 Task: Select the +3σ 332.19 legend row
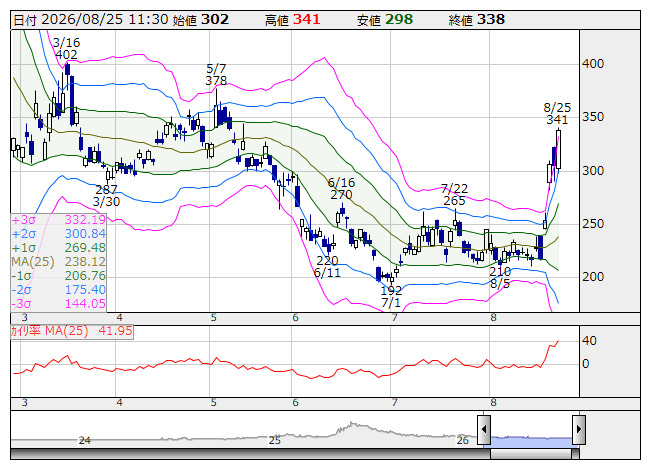[59, 220]
